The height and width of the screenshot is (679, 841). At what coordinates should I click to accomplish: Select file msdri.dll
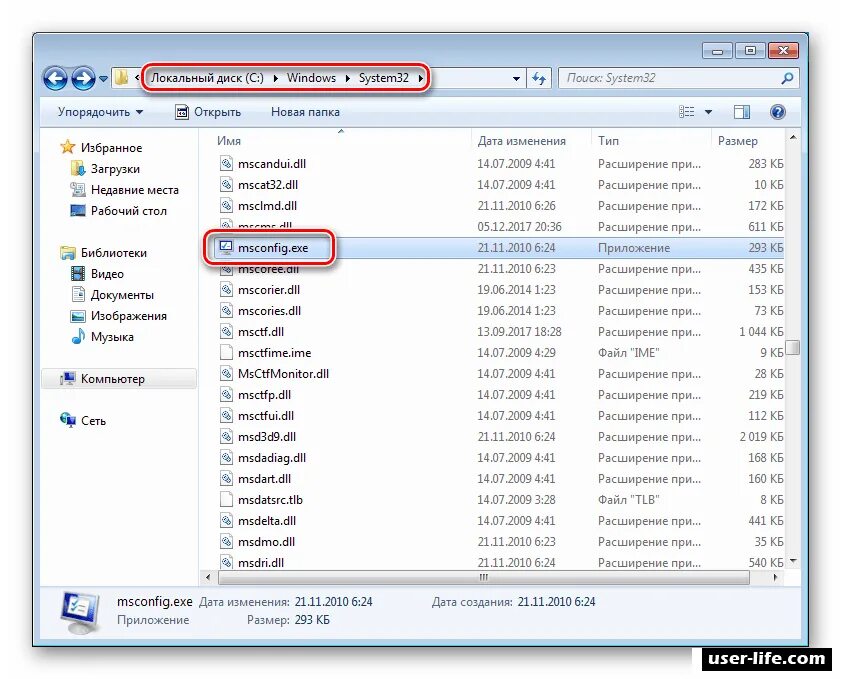pyautogui.click(x=261, y=563)
